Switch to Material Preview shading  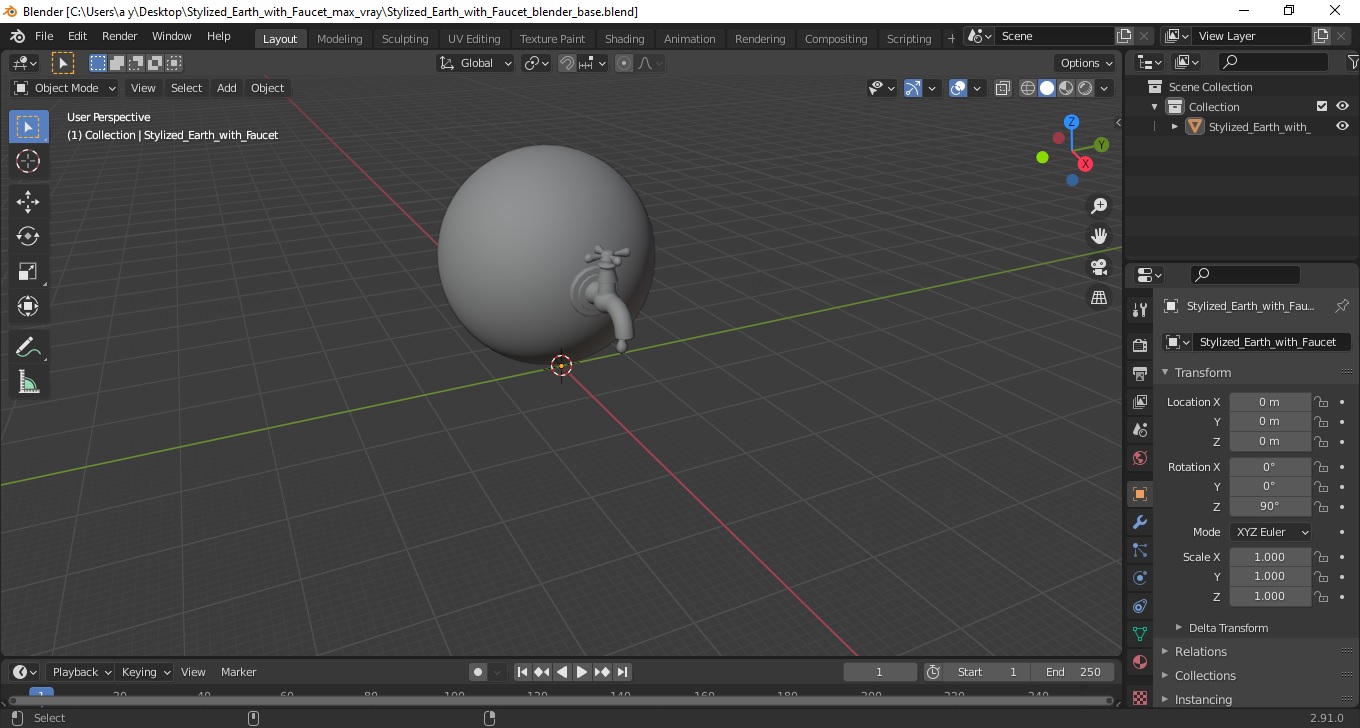[1066, 88]
